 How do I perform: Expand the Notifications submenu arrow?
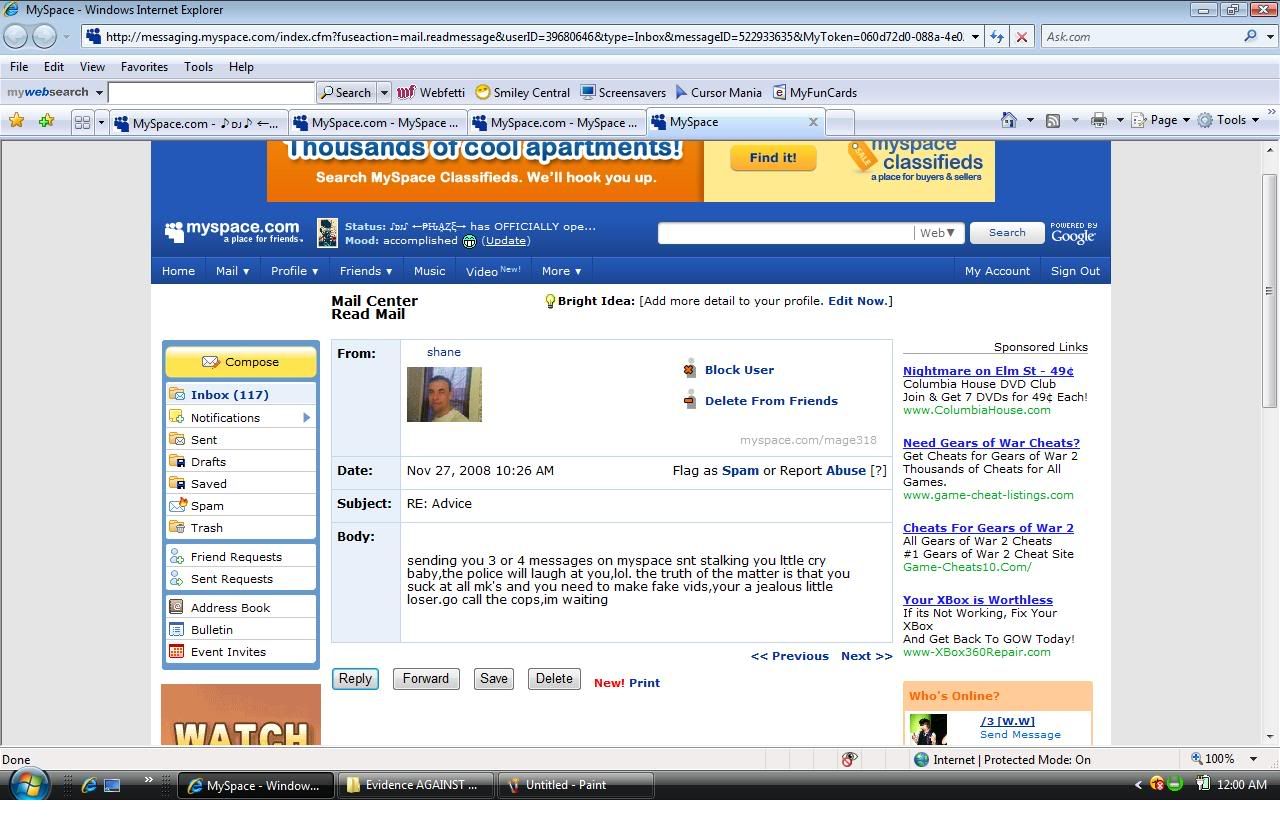(306, 417)
